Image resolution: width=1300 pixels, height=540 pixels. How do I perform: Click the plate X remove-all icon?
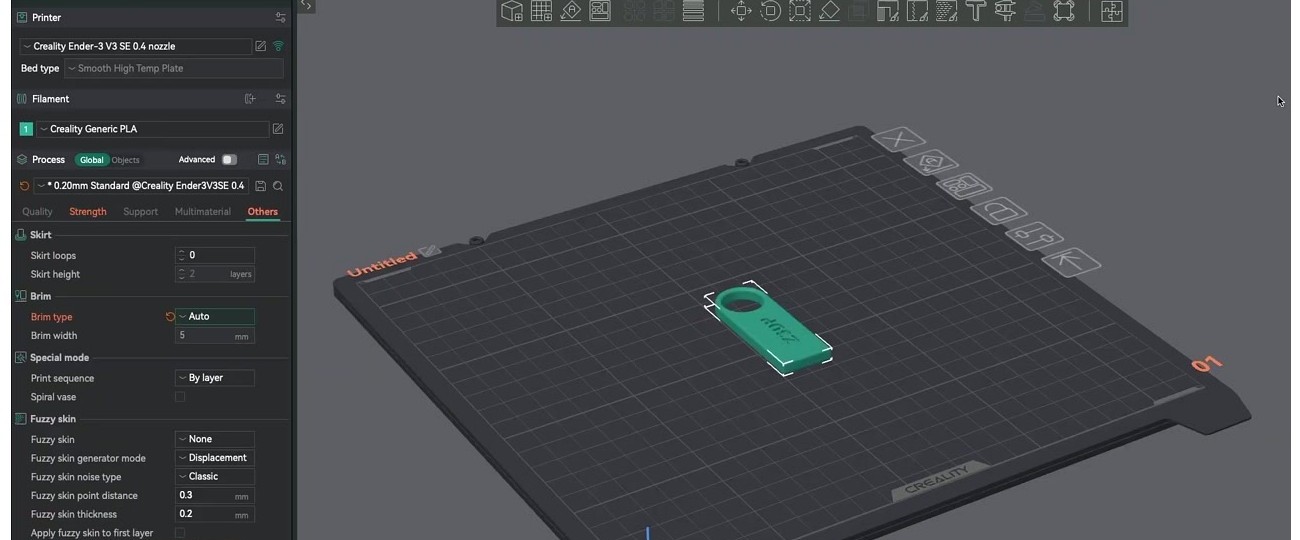tap(899, 140)
